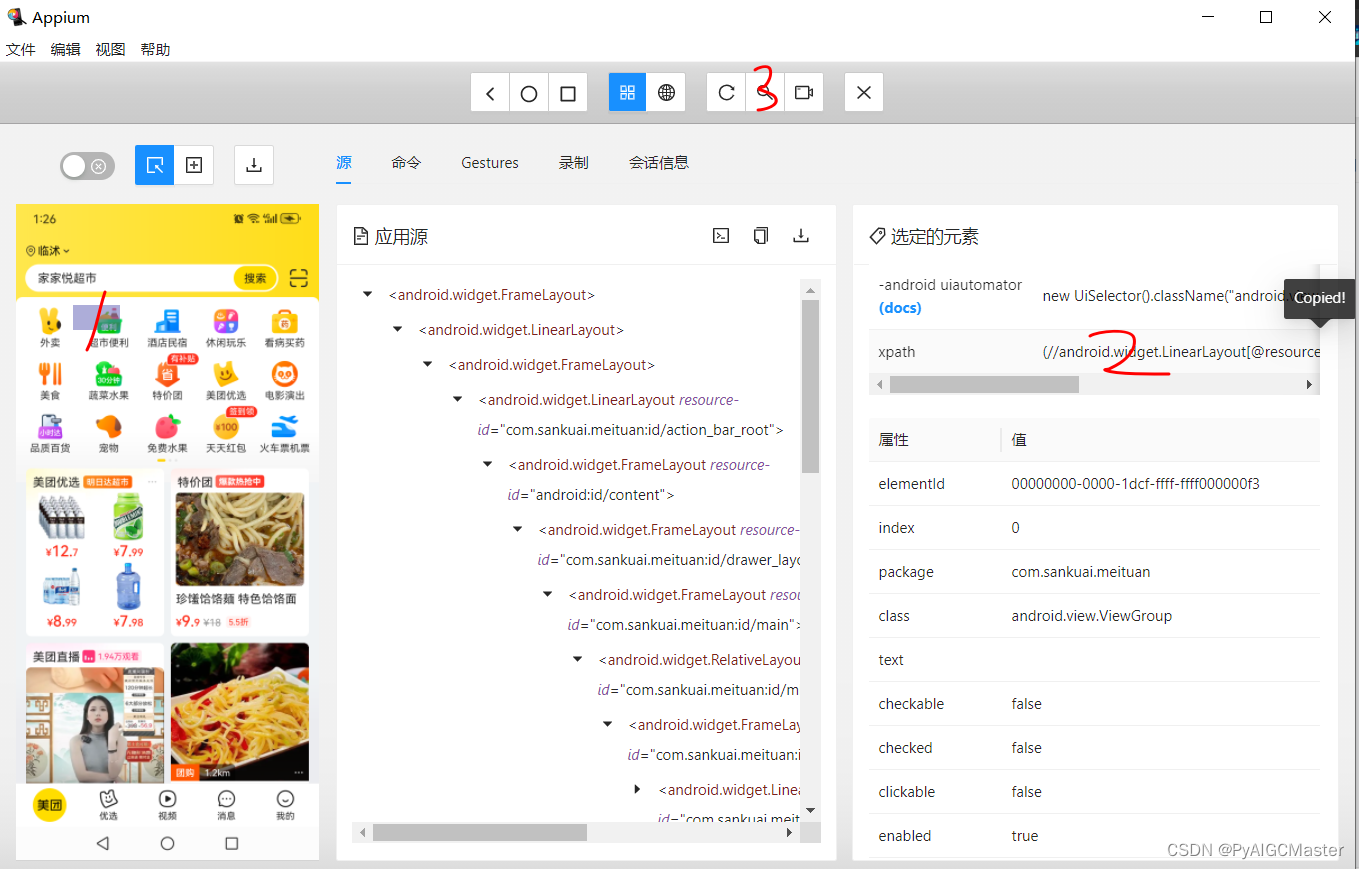
Task: Use the source tree horizontal scrollbar
Action: (x=480, y=832)
